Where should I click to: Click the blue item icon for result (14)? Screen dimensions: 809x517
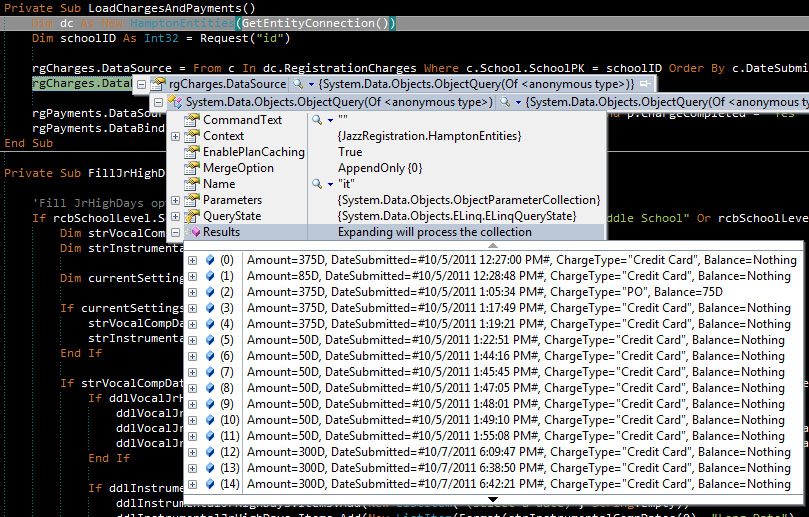(x=209, y=484)
